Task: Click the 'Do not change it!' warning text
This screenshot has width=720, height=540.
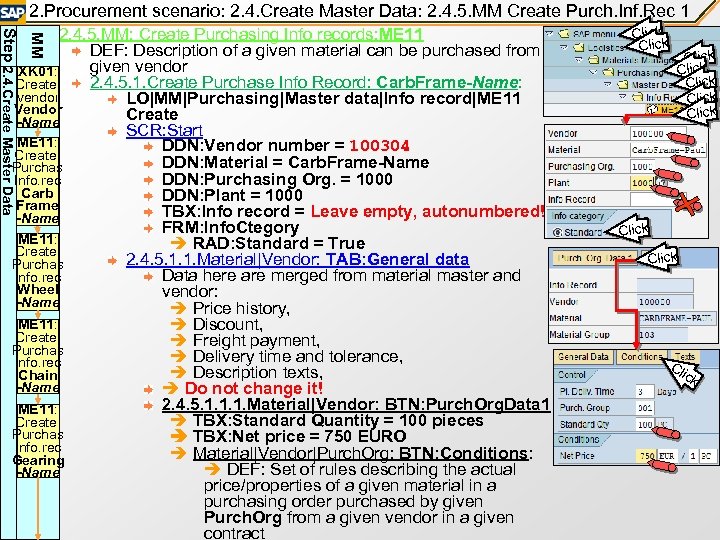Action: coord(254,388)
